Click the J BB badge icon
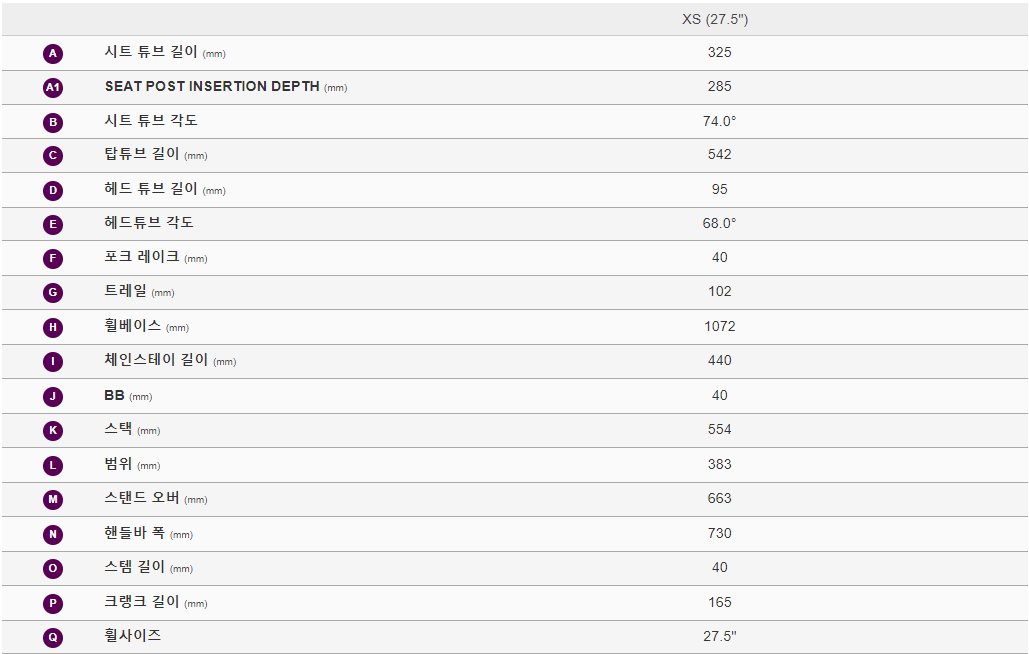The width and height of the screenshot is (1029, 654). 53,396
